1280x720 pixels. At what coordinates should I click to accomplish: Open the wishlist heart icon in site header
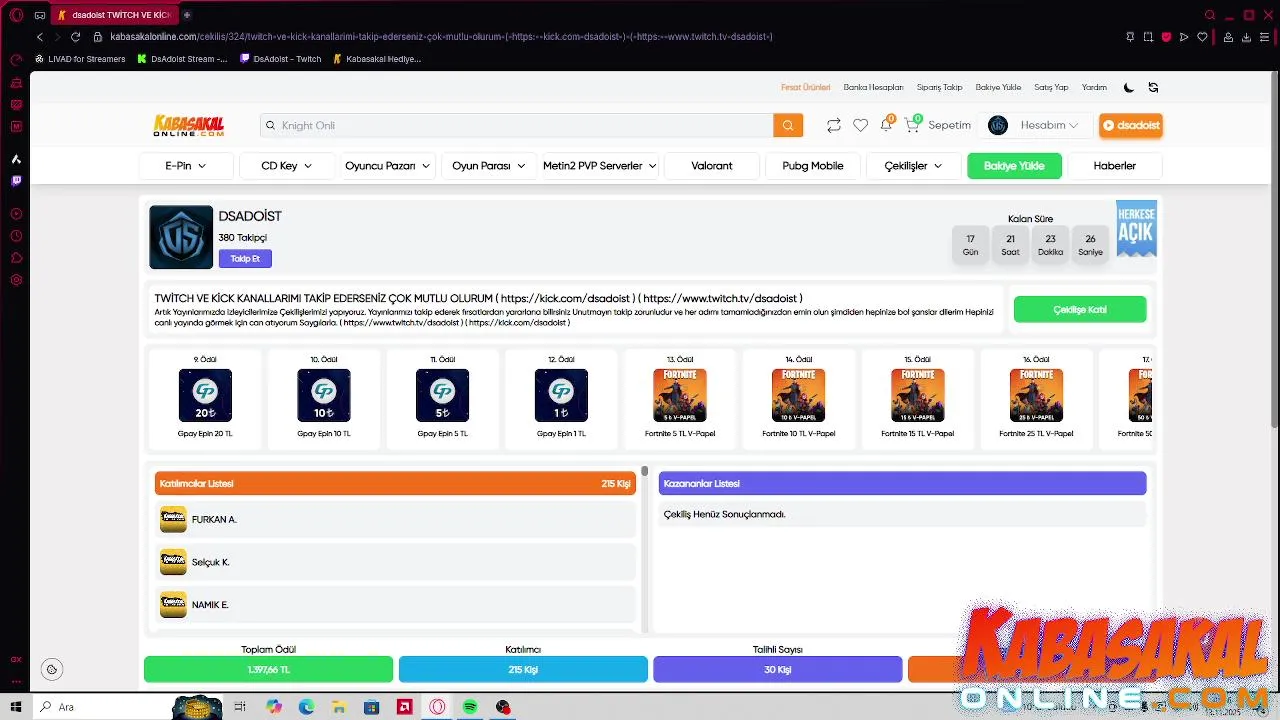(x=860, y=125)
